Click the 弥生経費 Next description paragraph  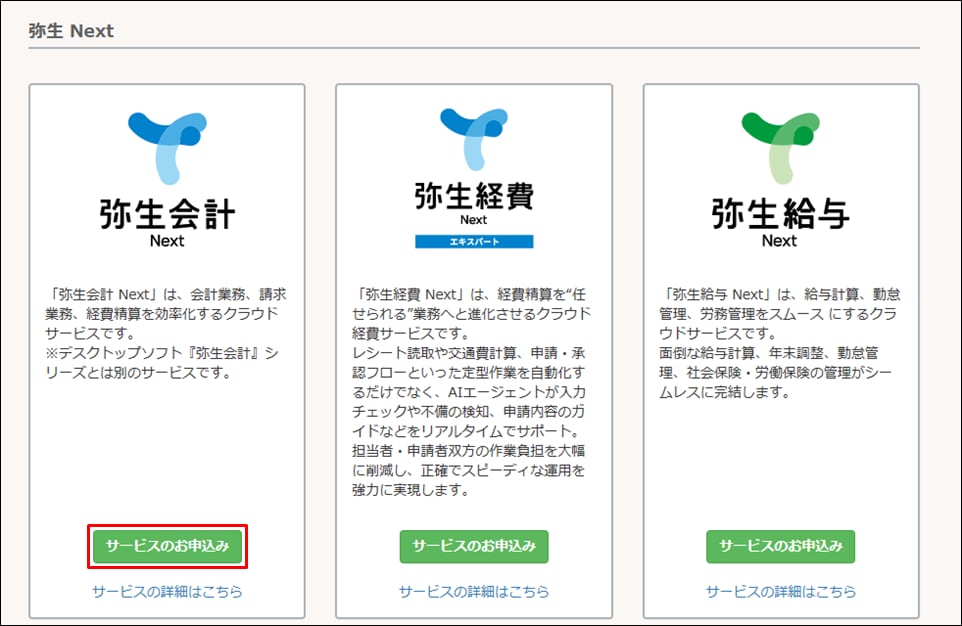click(x=470, y=392)
